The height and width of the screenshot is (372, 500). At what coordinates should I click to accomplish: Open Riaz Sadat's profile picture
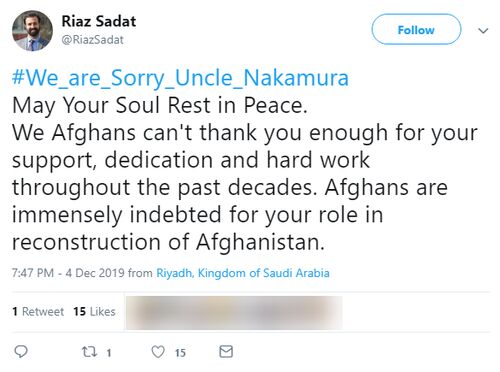pos(32,30)
